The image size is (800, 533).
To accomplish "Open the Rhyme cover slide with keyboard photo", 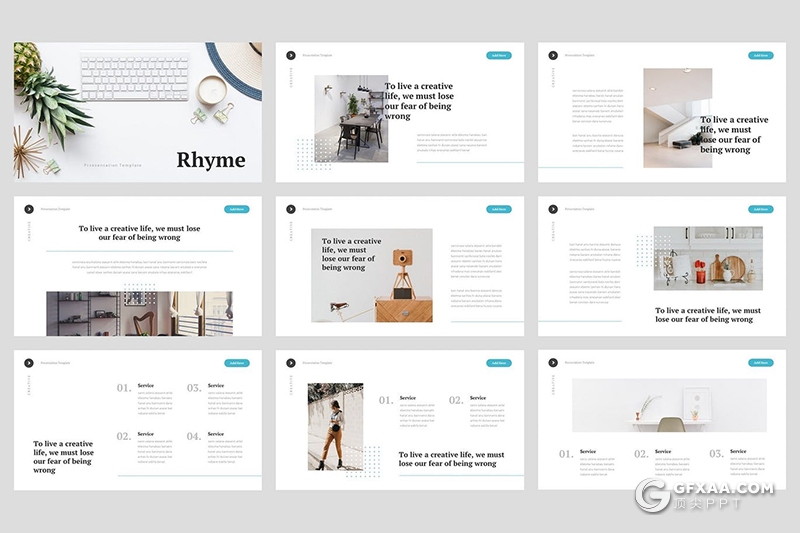I will 138,111.
